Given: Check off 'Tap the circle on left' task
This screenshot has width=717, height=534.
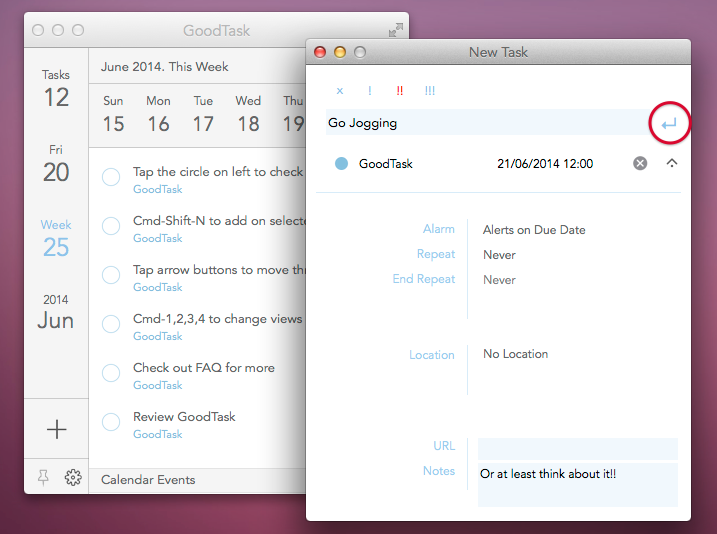Looking at the screenshot, I should coord(111,177).
